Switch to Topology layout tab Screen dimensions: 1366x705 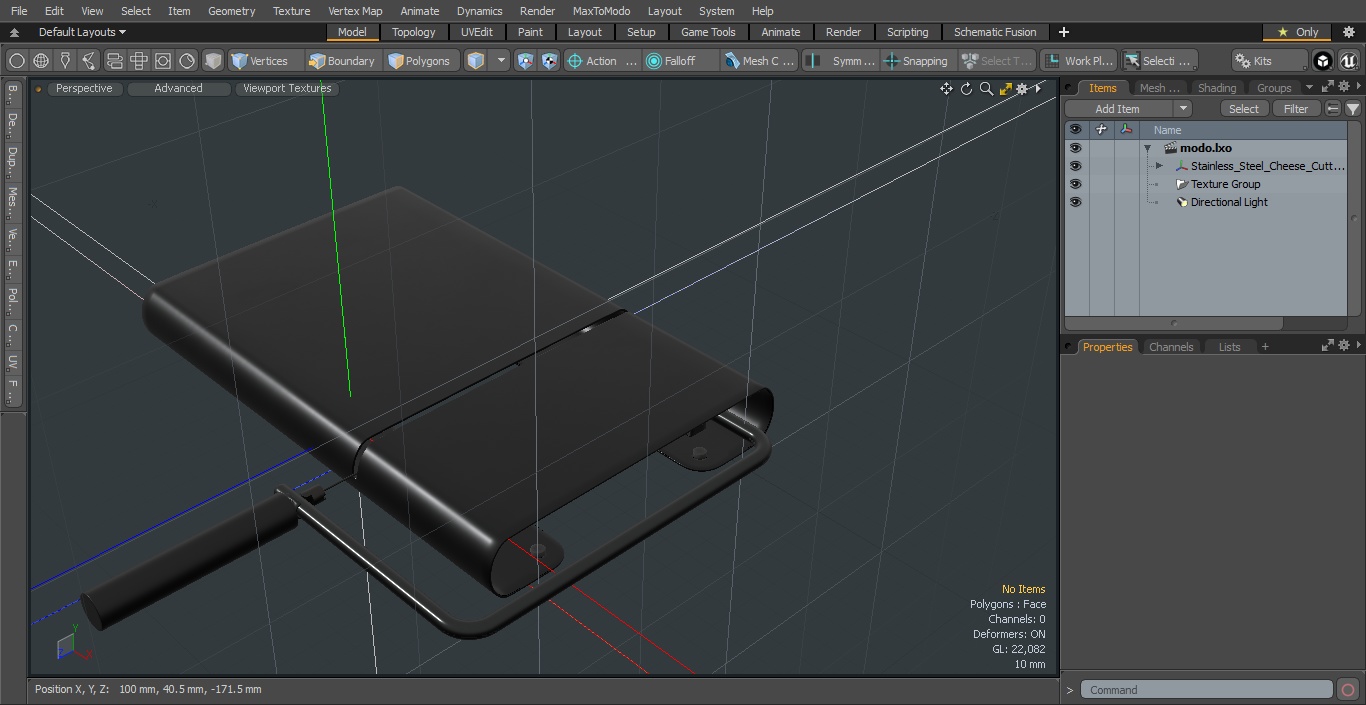point(414,32)
